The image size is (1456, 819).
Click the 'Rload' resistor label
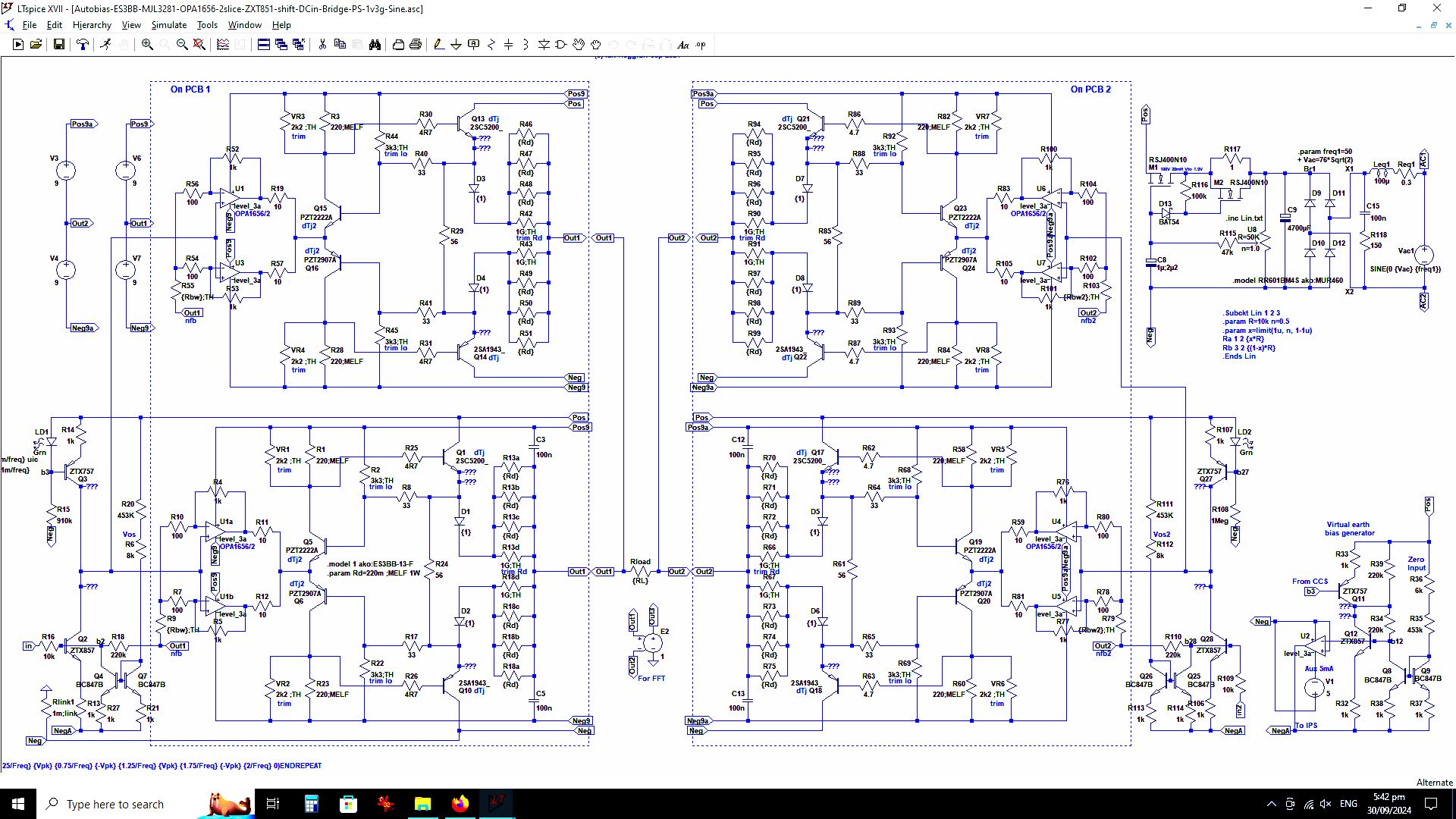[640, 562]
